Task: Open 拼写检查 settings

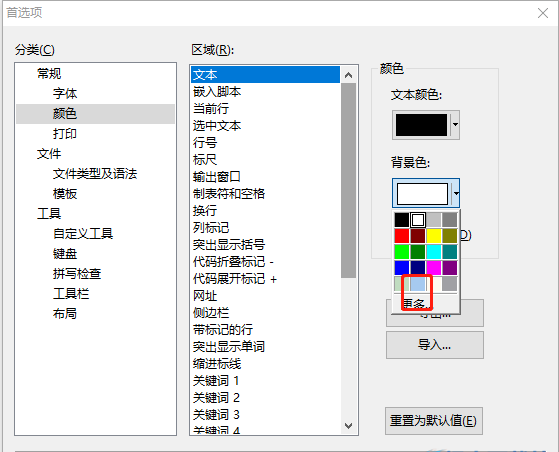Action: 77,274
